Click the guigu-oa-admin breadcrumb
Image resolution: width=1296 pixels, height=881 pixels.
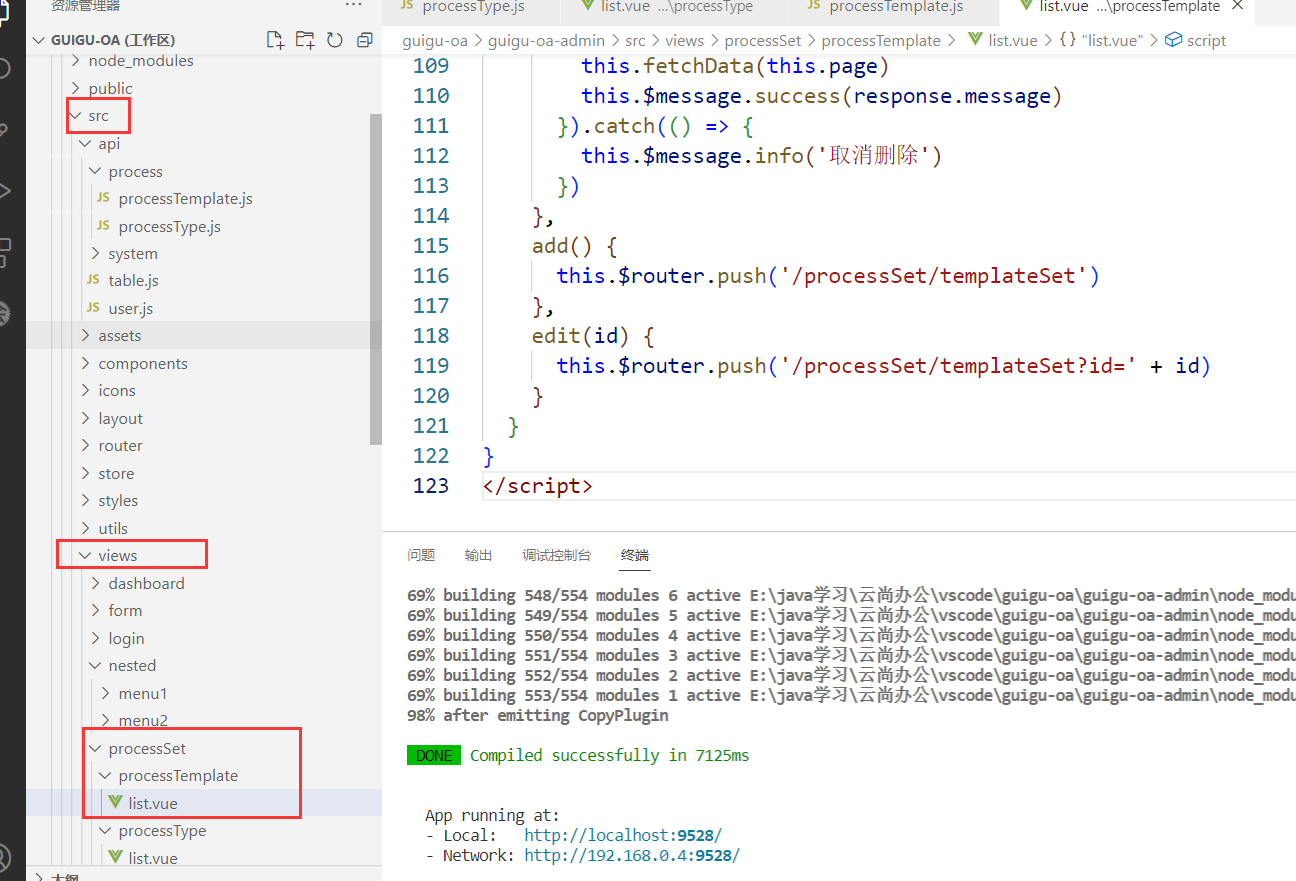click(547, 40)
